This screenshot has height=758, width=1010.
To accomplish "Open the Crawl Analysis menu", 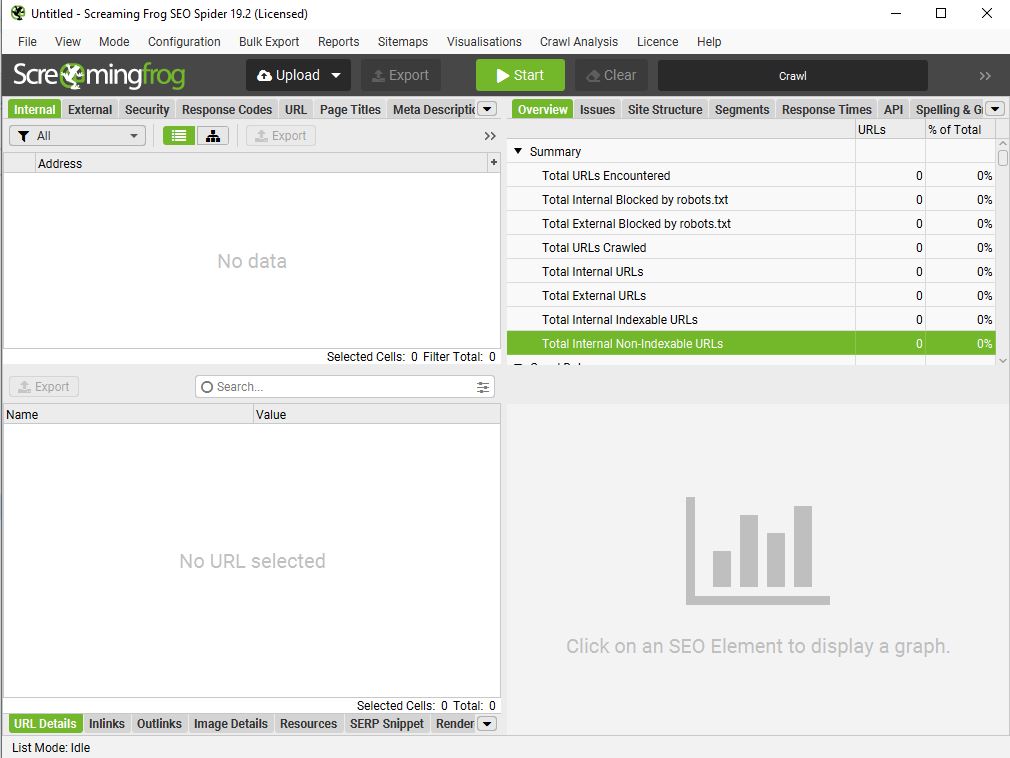I will 578,42.
